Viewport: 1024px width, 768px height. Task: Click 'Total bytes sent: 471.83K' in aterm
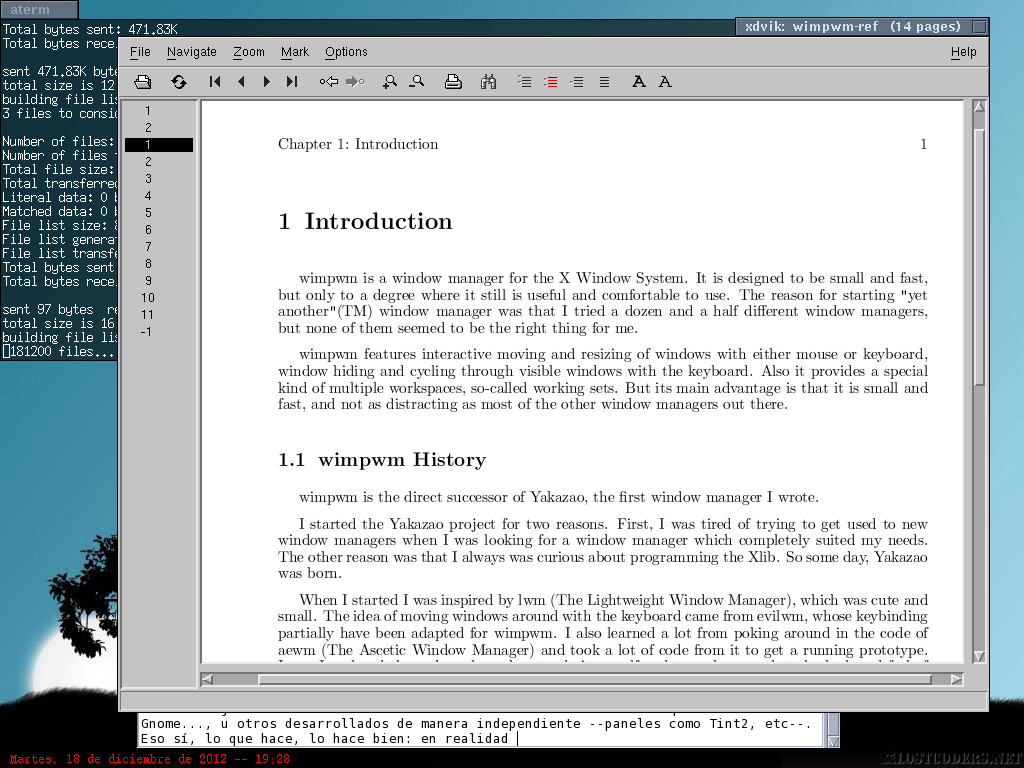(x=89, y=29)
